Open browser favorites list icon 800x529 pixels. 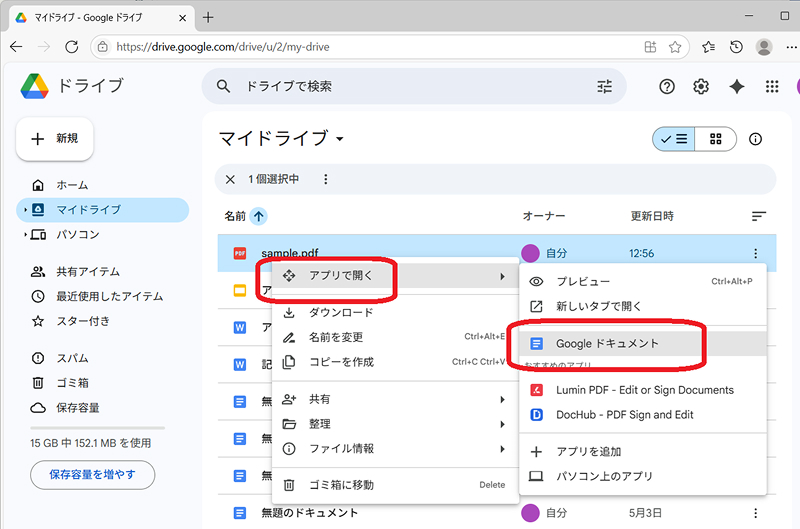point(708,47)
